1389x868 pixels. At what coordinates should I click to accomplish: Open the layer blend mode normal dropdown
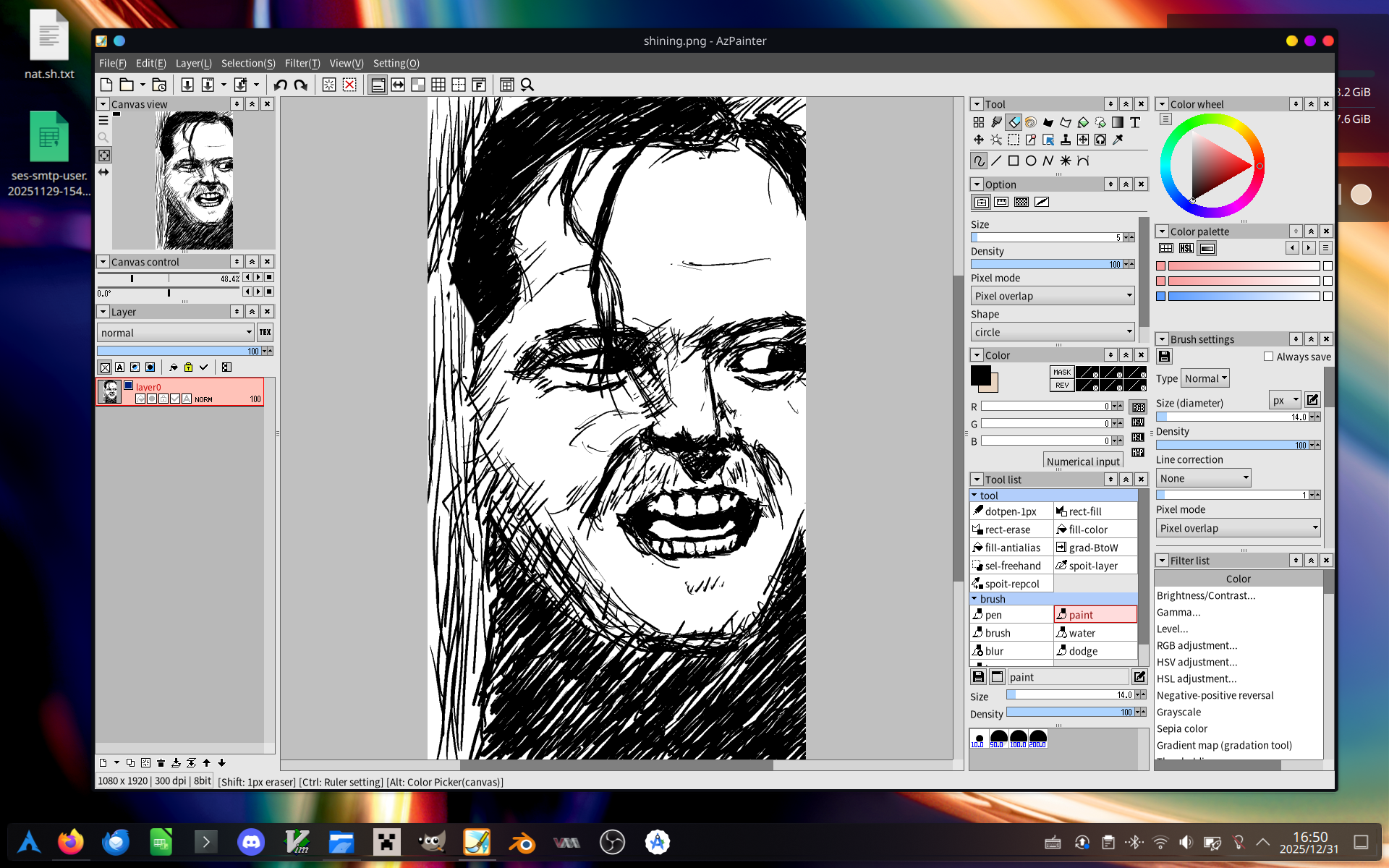point(176,333)
